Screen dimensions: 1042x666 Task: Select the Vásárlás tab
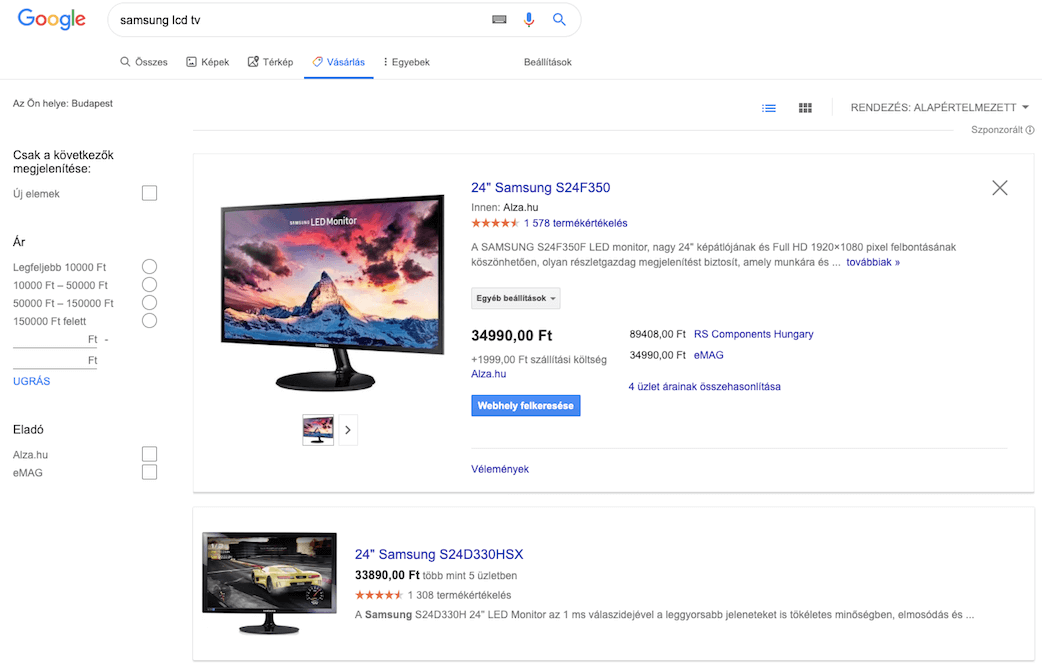pyautogui.click(x=339, y=62)
